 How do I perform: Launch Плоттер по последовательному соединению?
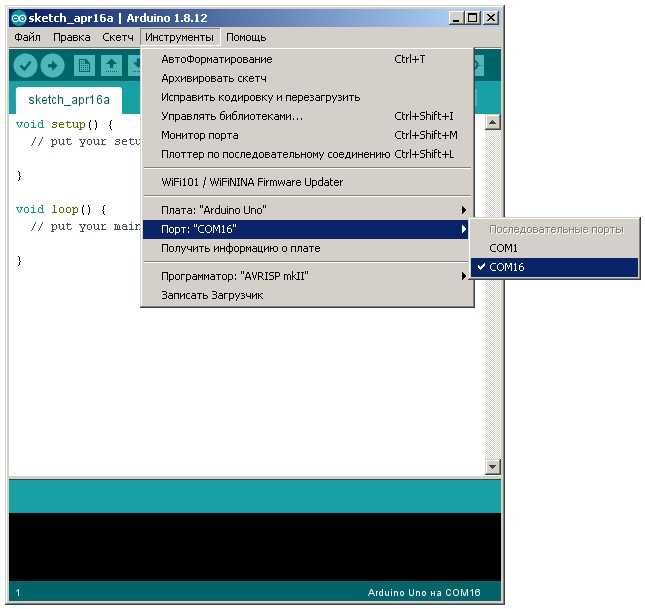pyautogui.click(x=307, y=154)
